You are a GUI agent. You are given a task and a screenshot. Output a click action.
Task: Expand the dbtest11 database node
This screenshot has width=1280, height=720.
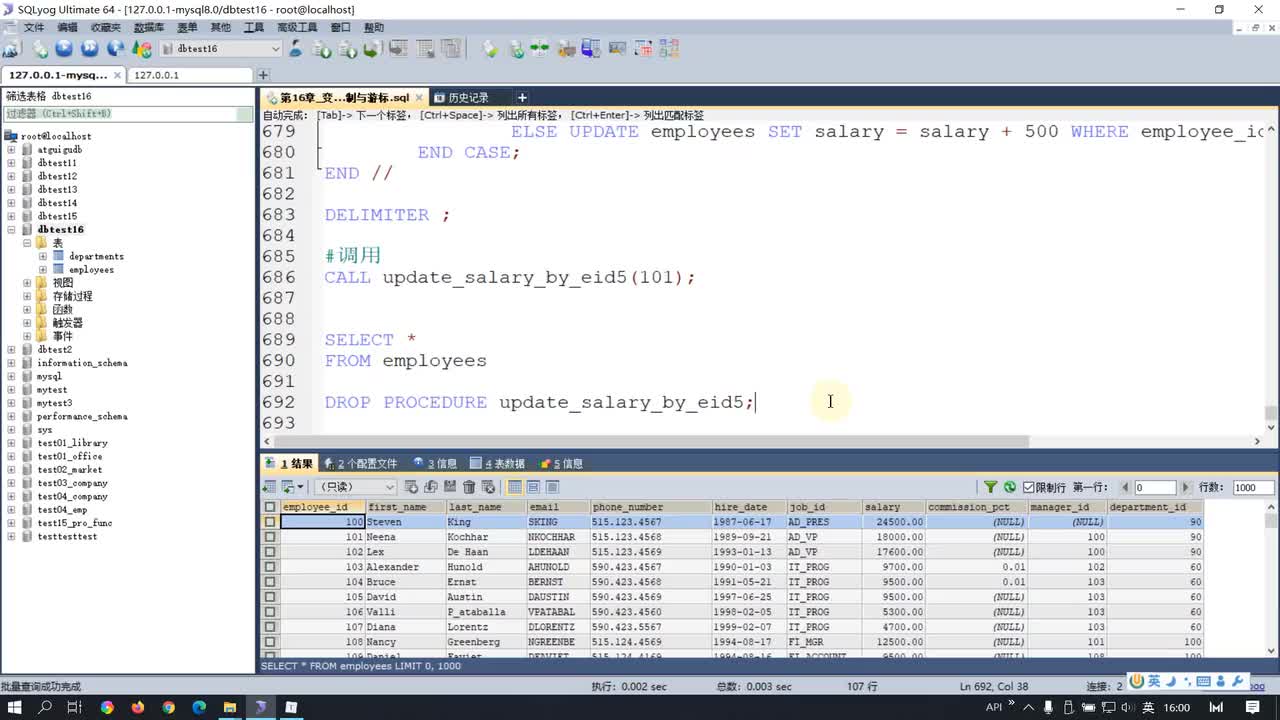12,163
